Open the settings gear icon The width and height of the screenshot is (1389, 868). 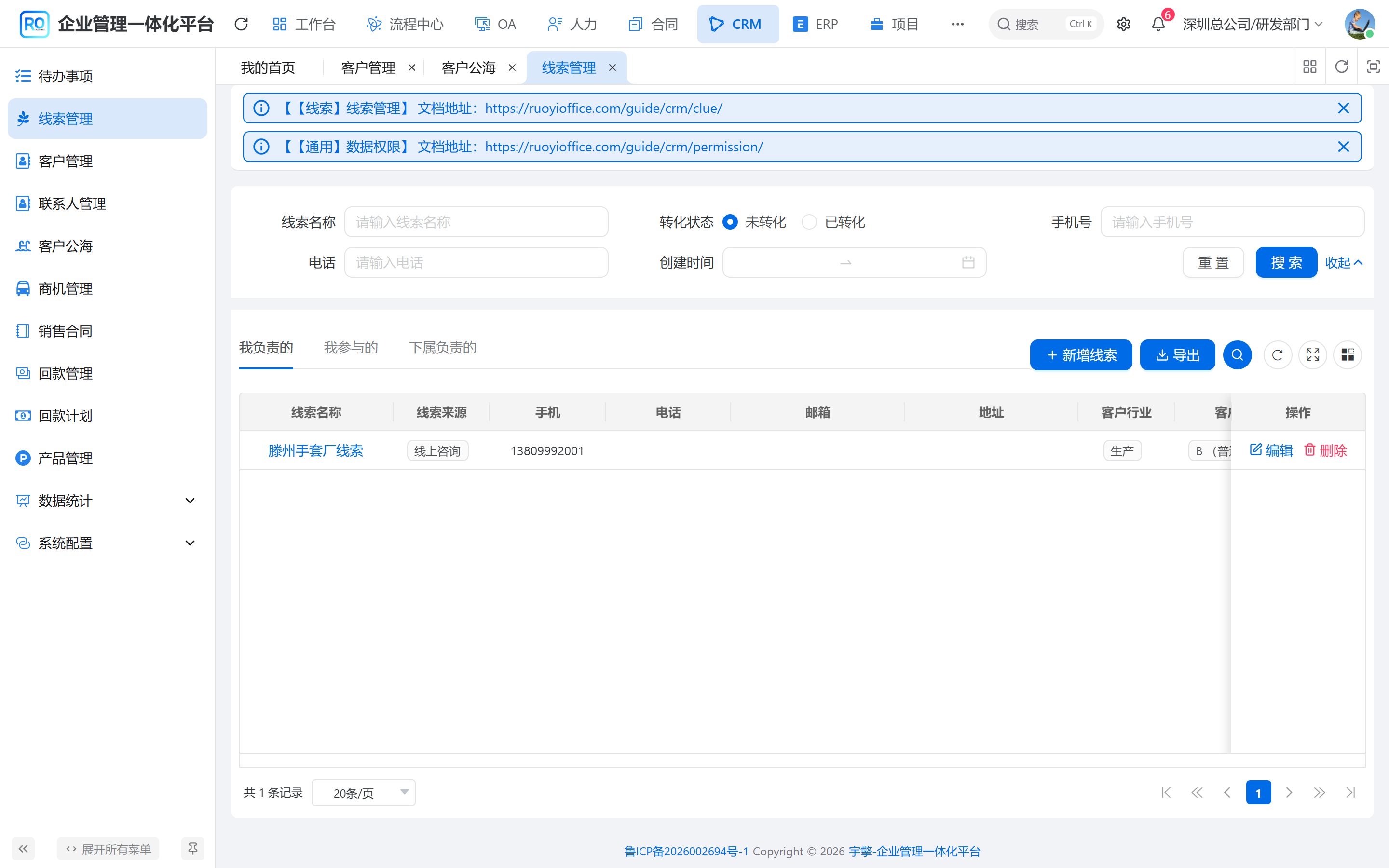point(1123,24)
